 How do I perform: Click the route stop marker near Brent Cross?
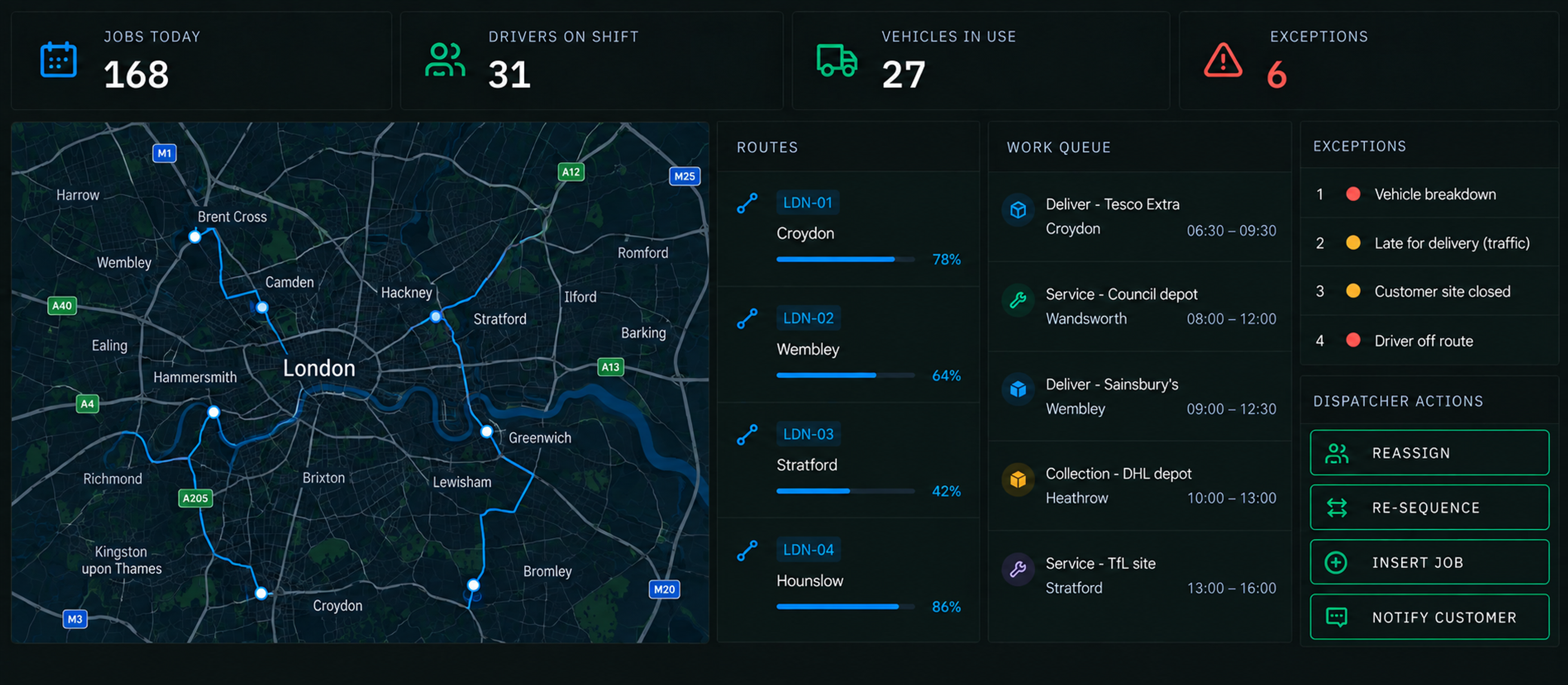pos(195,237)
